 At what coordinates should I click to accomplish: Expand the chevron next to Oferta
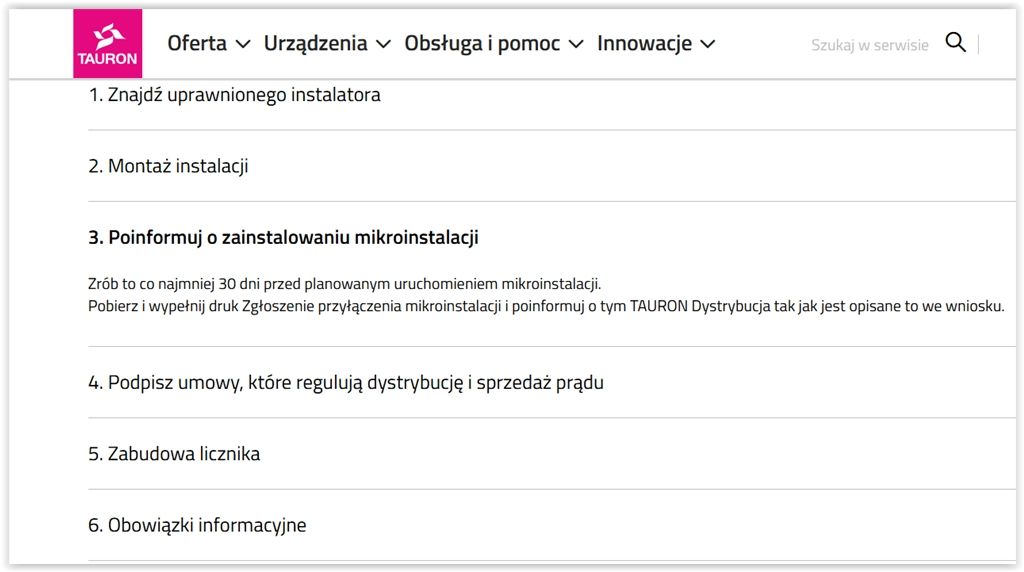tap(243, 44)
